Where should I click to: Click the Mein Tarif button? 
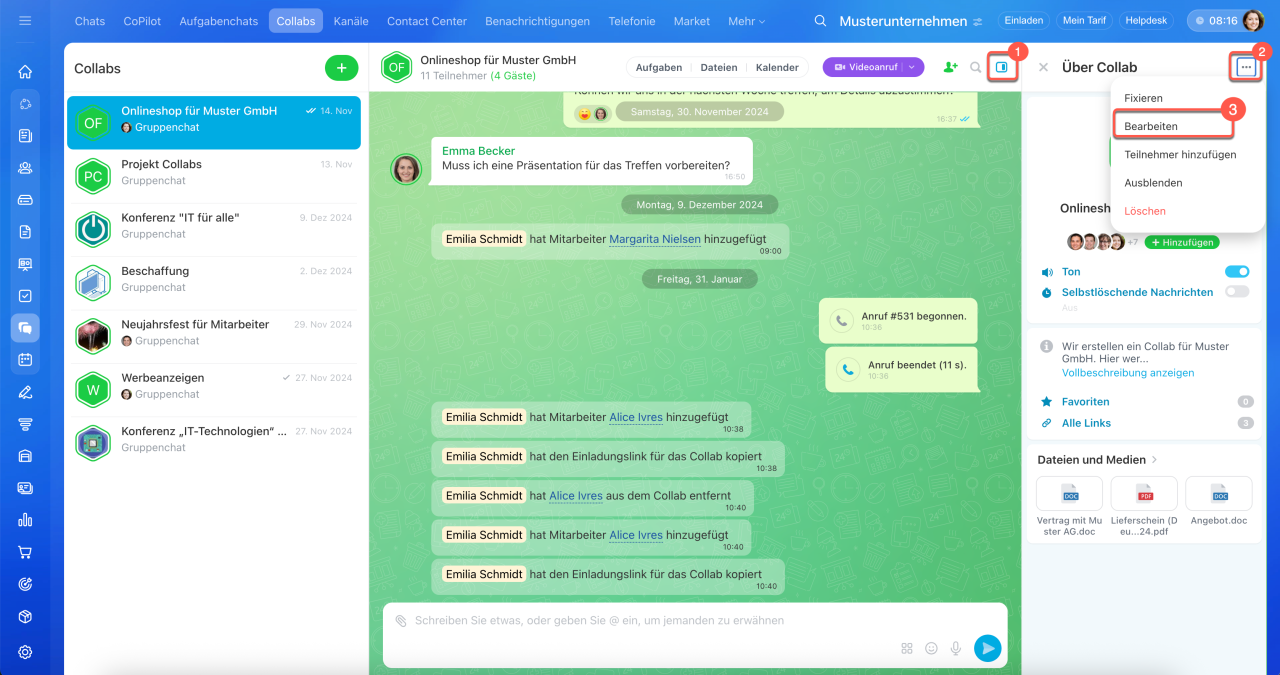(1085, 21)
